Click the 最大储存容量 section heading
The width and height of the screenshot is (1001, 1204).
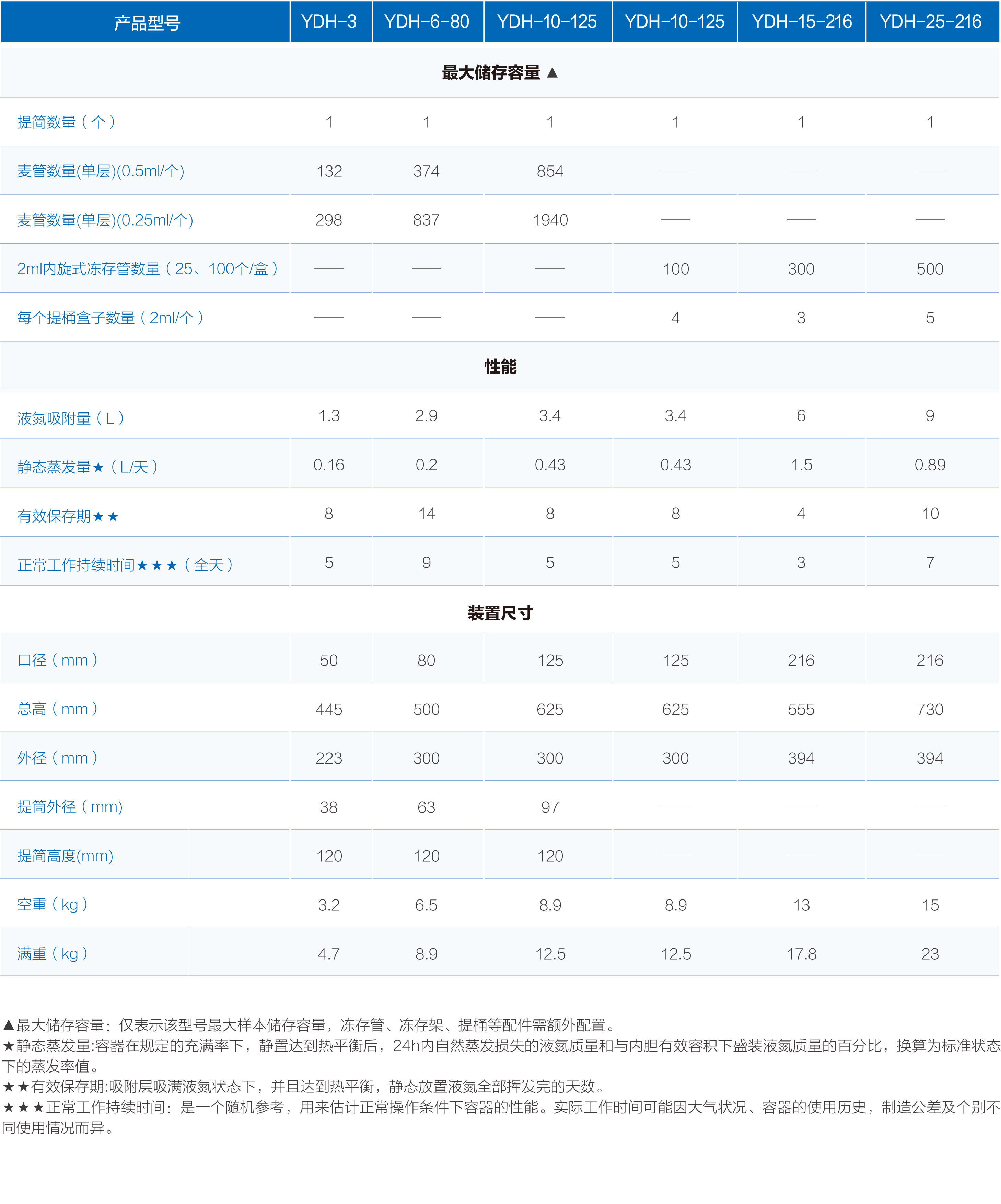pos(500,73)
